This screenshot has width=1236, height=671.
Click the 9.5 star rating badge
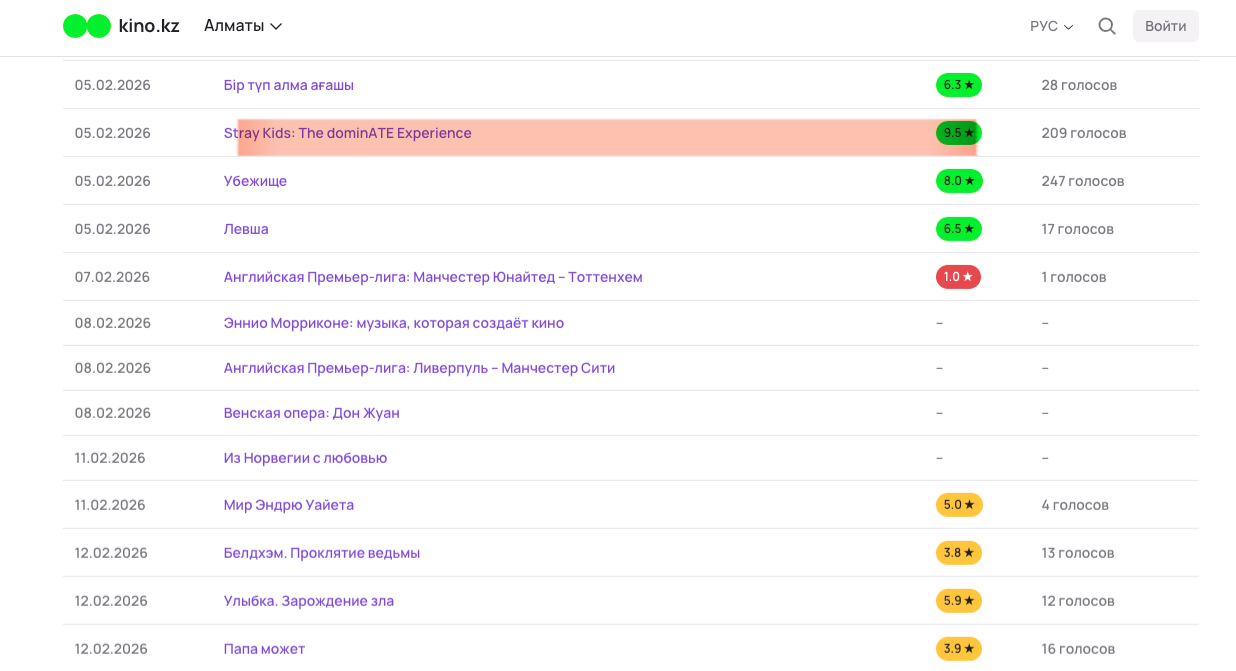tap(958, 133)
